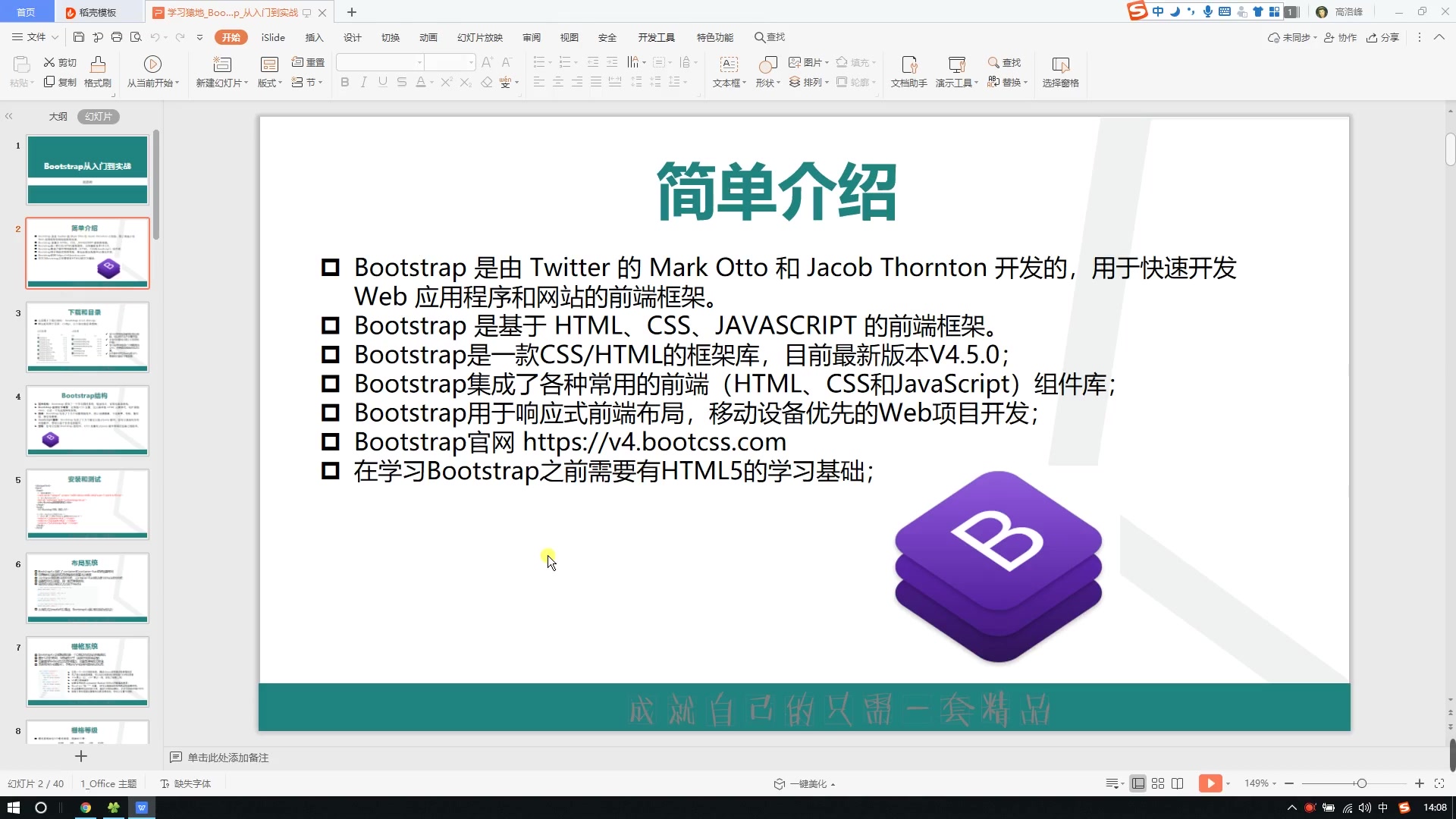The height and width of the screenshot is (819, 1456).
Task: Clear formatting with the eraser icon
Action: [x=487, y=82]
